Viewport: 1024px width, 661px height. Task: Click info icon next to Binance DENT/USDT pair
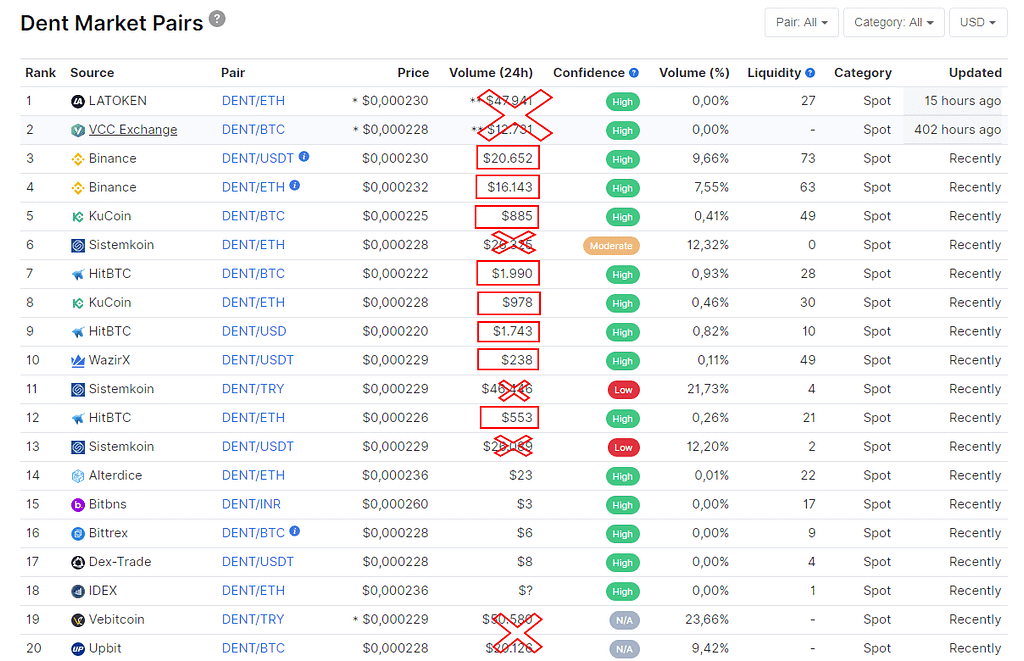[x=304, y=157]
